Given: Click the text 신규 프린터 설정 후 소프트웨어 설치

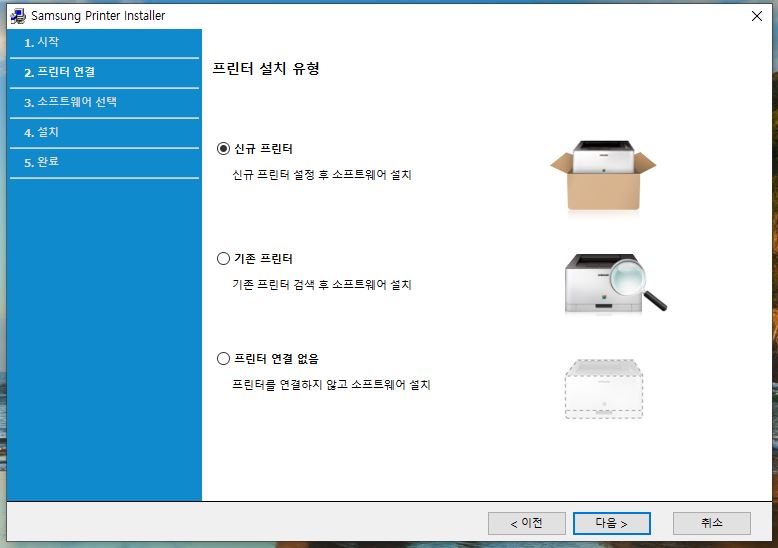Looking at the screenshot, I should (x=322, y=175).
